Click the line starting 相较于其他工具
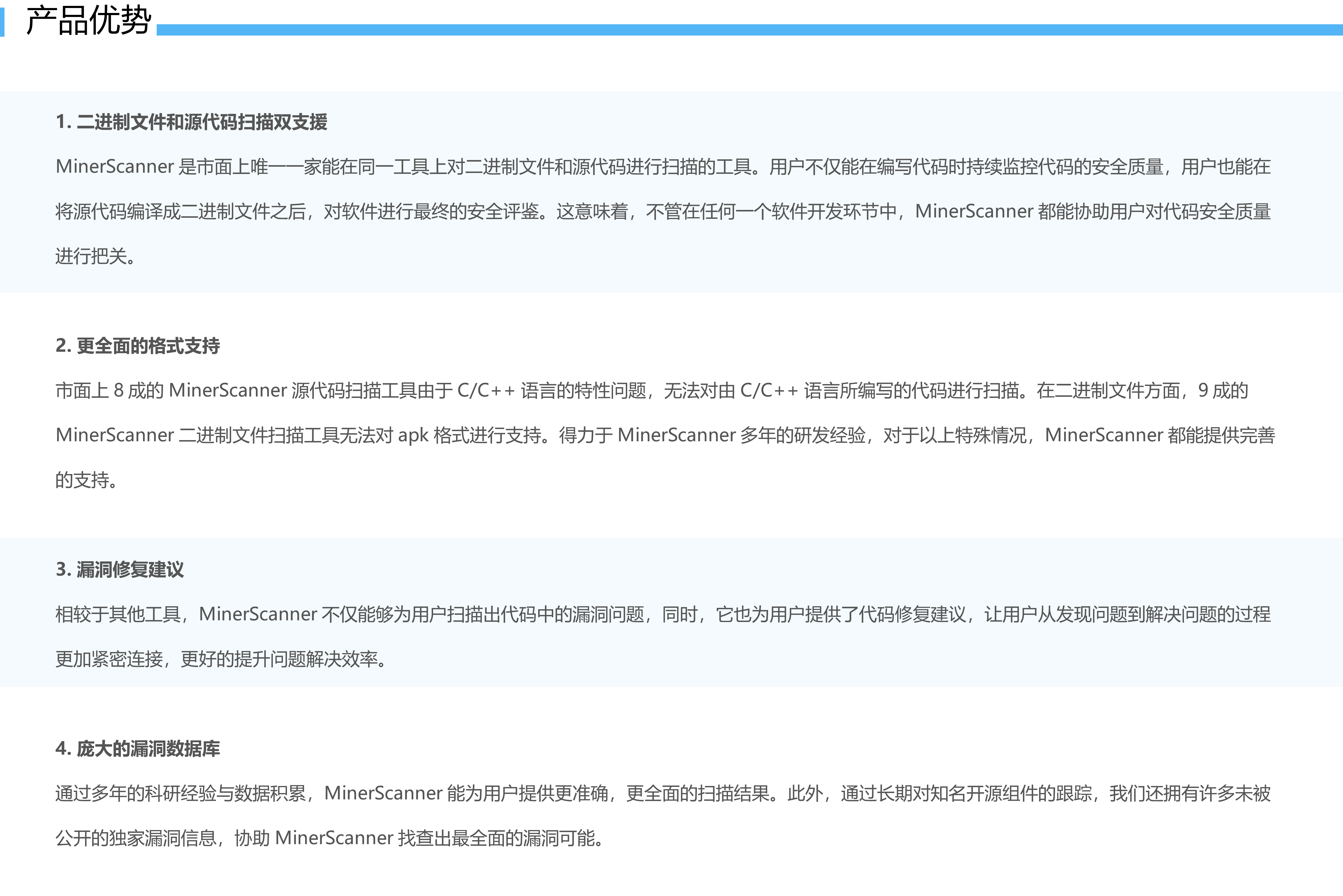The image size is (1343, 896). 663,614
